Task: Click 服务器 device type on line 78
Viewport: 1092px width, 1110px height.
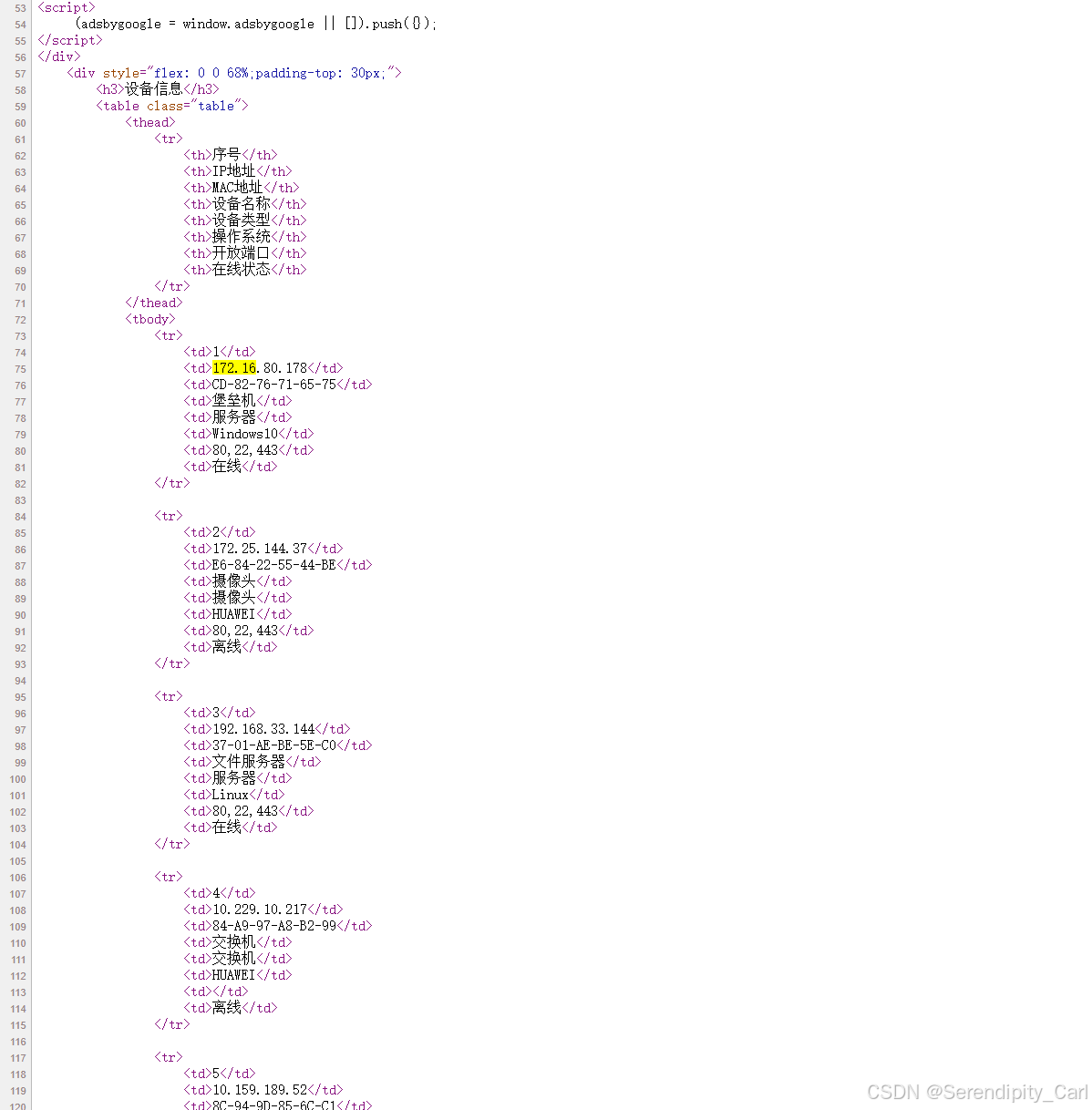Action: coord(234,417)
